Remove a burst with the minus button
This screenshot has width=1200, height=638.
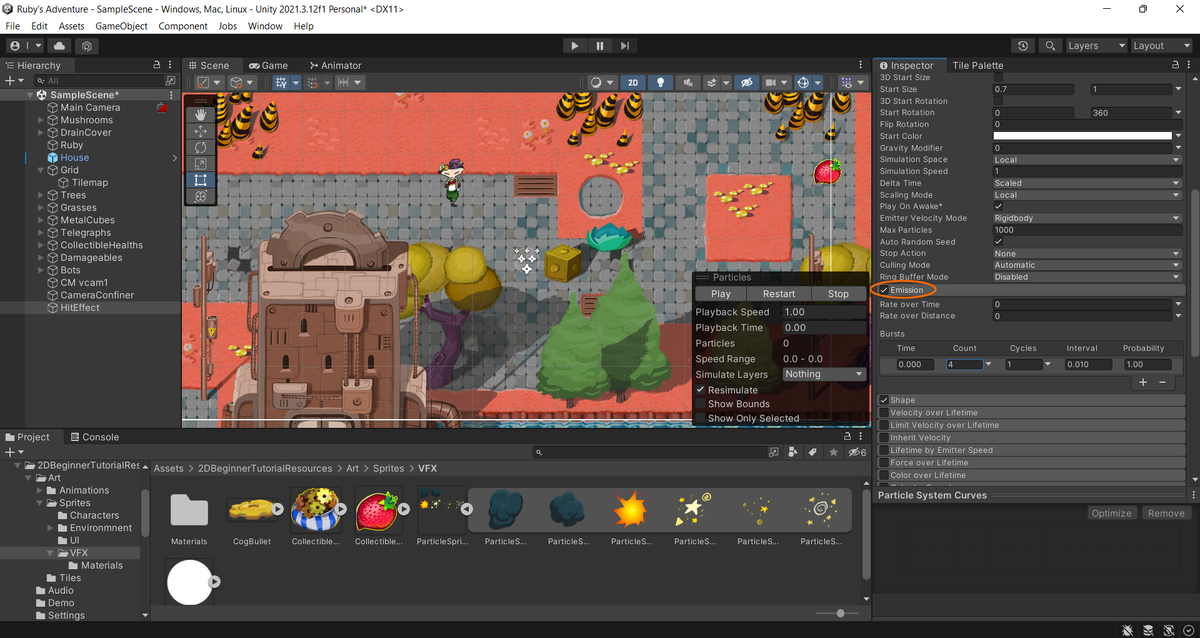pyautogui.click(x=1162, y=382)
